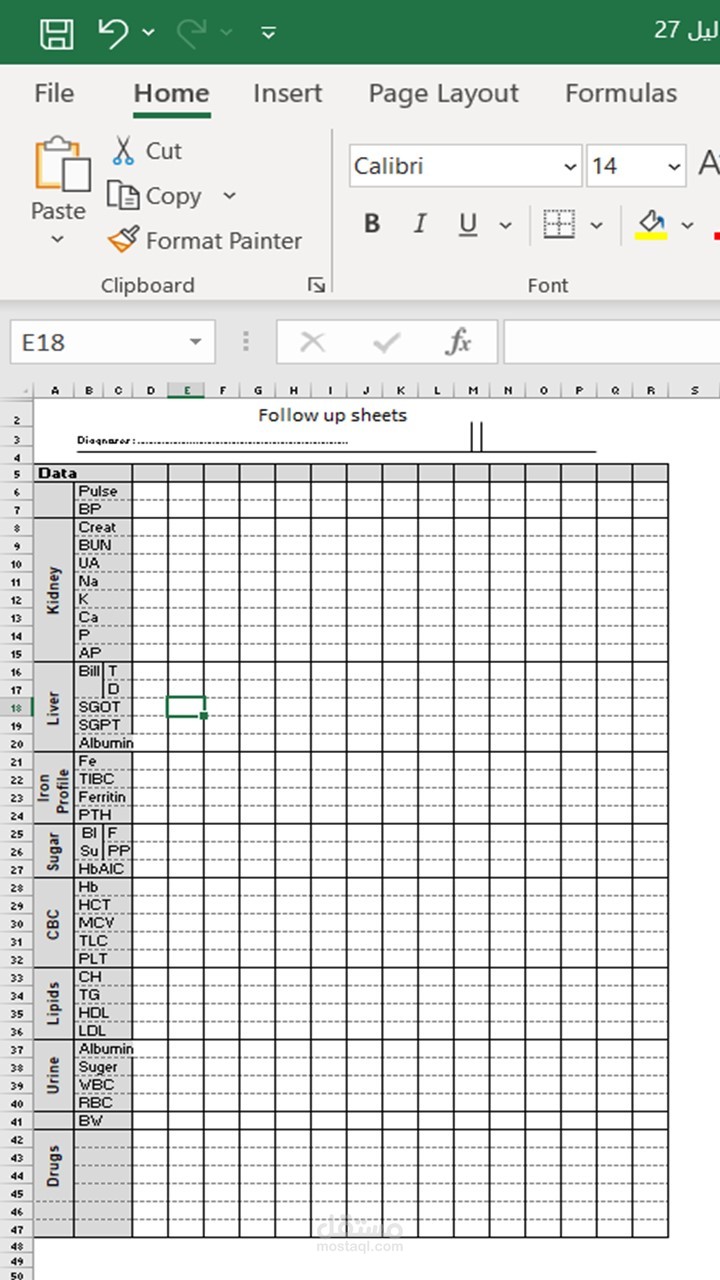Apply yellow fill color bucket
Viewport: 720px width, 1280px height.
pyautogui.click(x=651, y=224)
